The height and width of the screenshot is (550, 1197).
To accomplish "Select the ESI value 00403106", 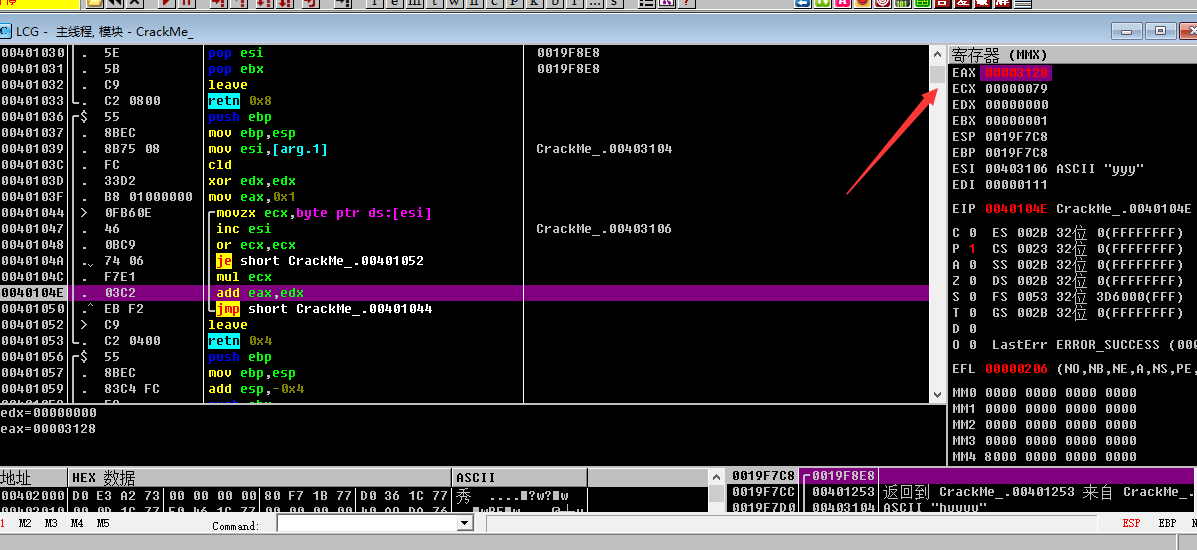I will [x=1016, y=169].
